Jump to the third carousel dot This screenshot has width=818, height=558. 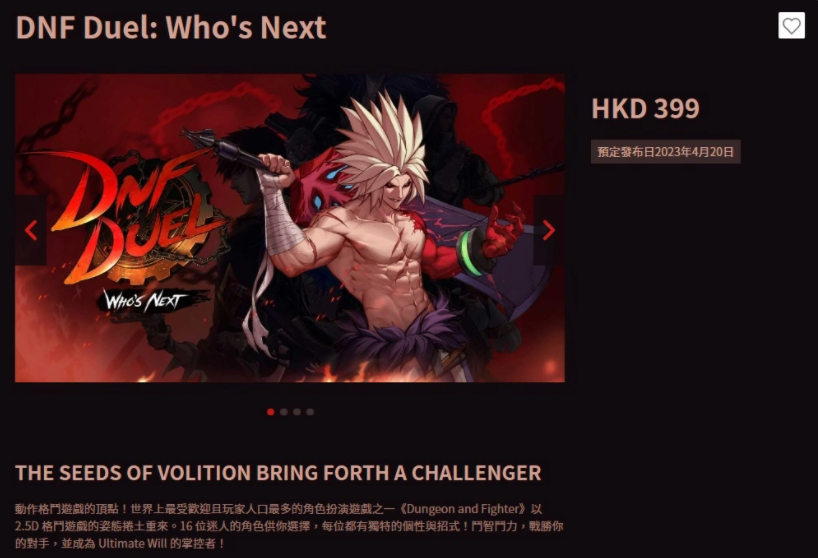pos(297,412)
